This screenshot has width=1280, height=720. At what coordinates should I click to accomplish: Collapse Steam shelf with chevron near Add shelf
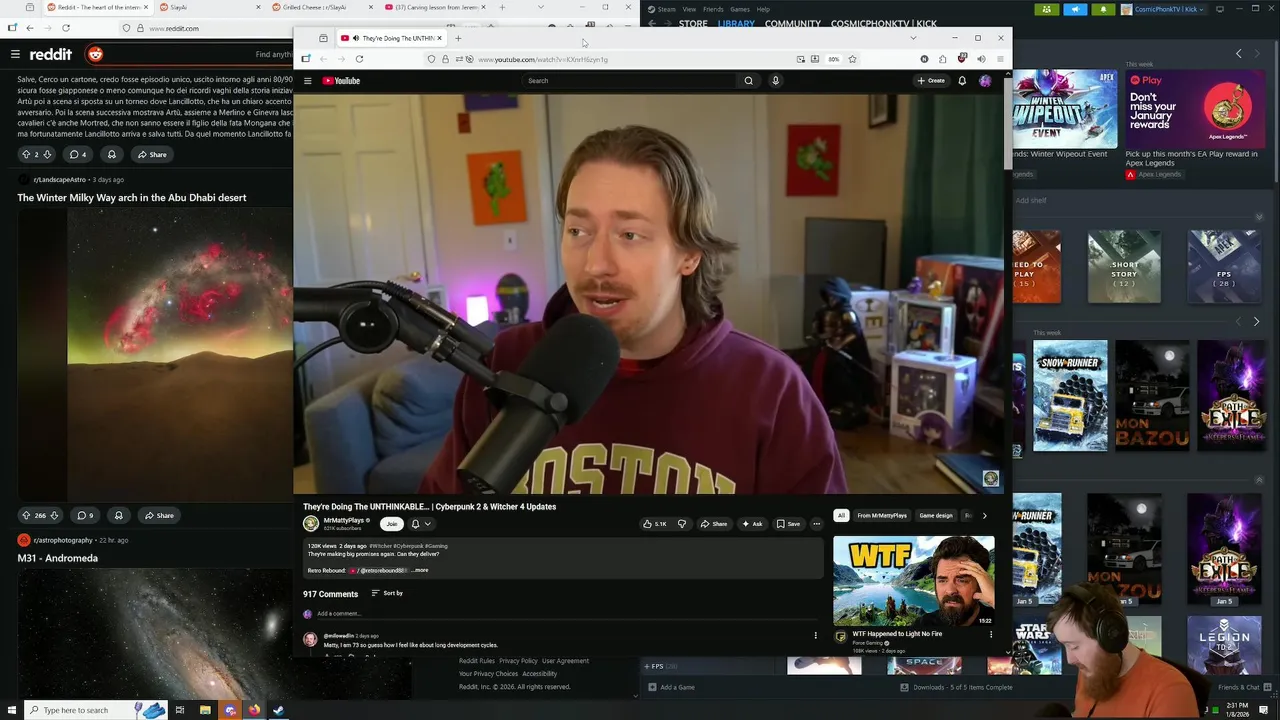[x=1259, y=217]
